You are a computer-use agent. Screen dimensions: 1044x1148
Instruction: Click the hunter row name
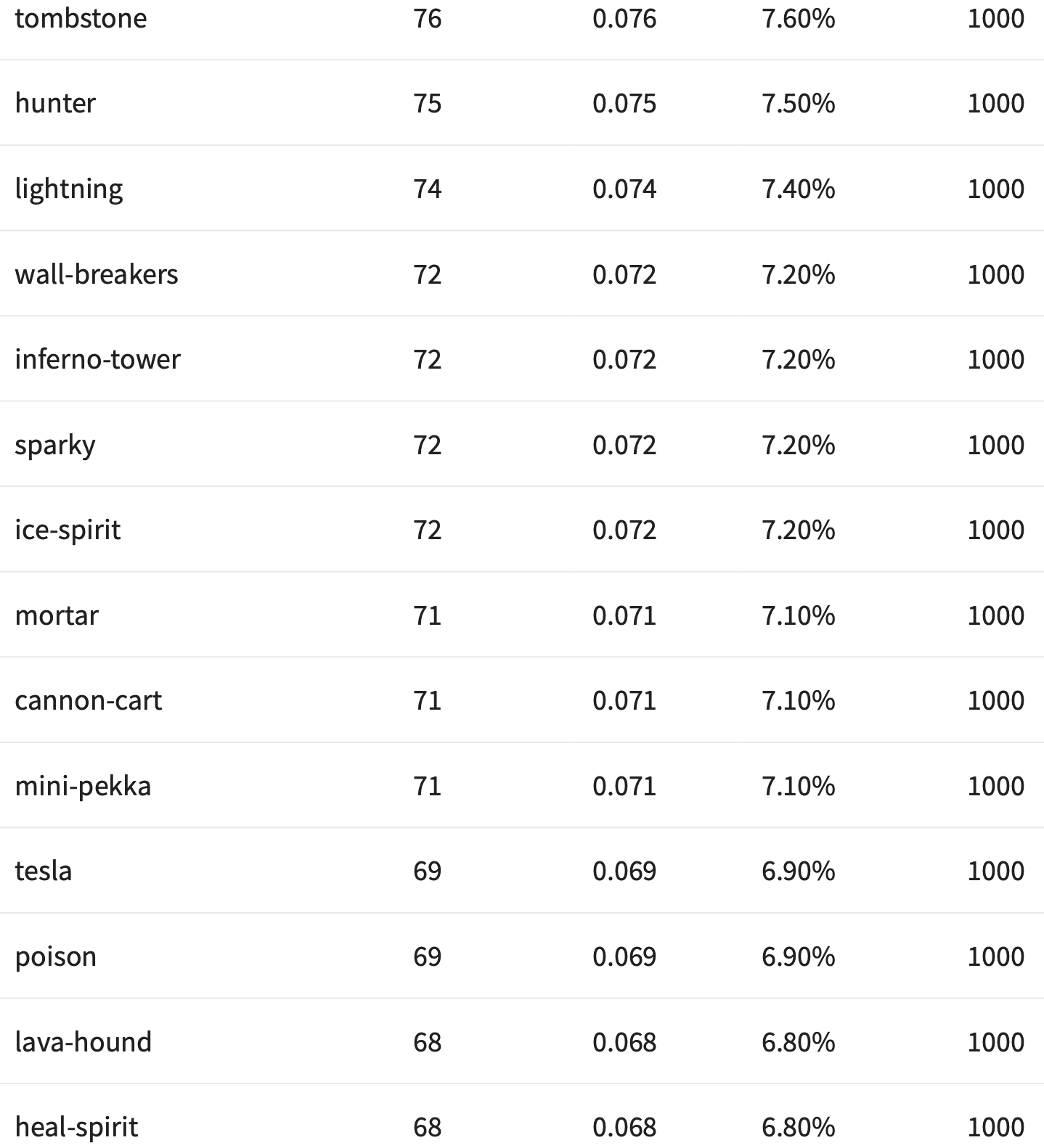(55, 103)
